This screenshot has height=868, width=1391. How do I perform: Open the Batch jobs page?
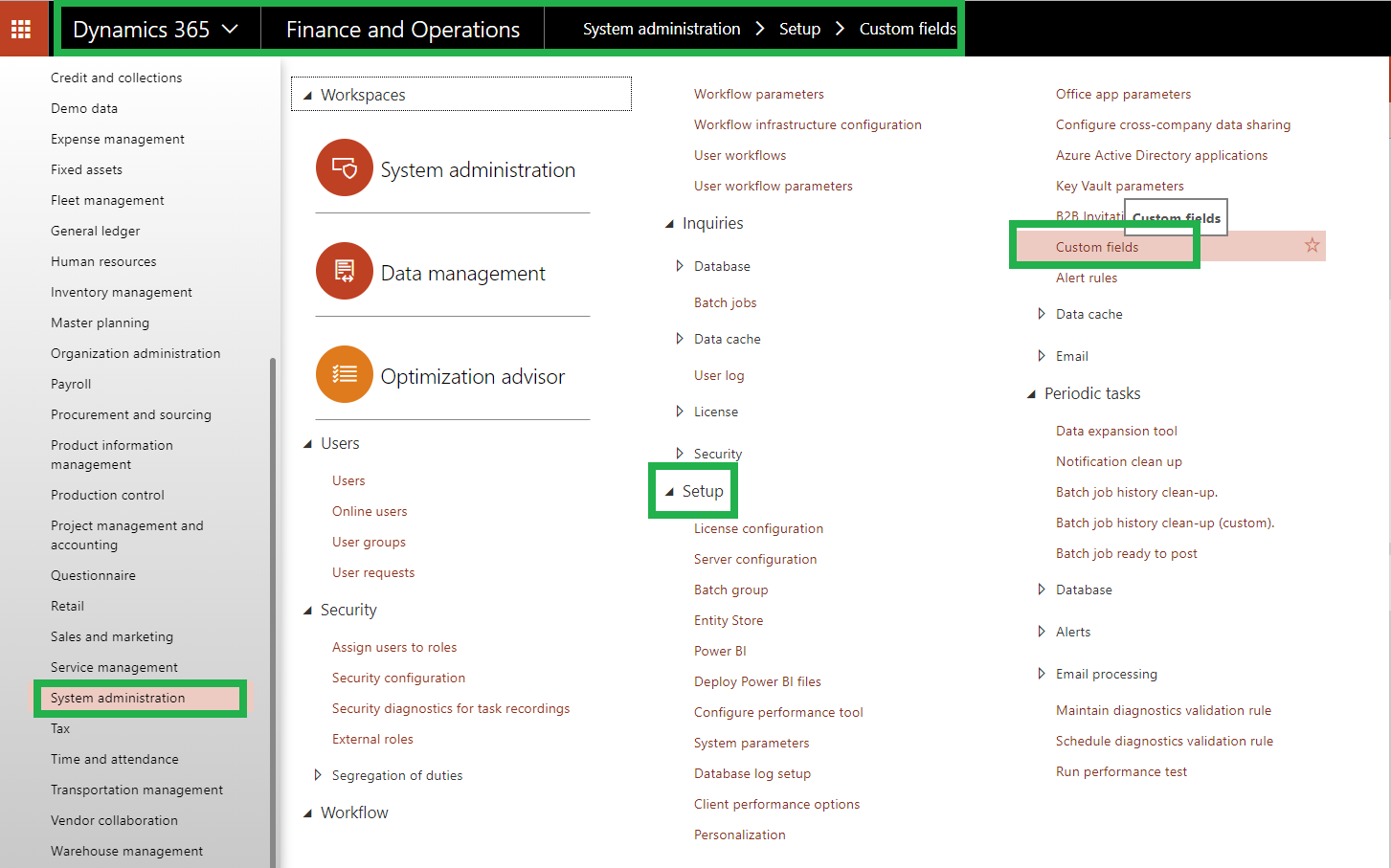723,301
